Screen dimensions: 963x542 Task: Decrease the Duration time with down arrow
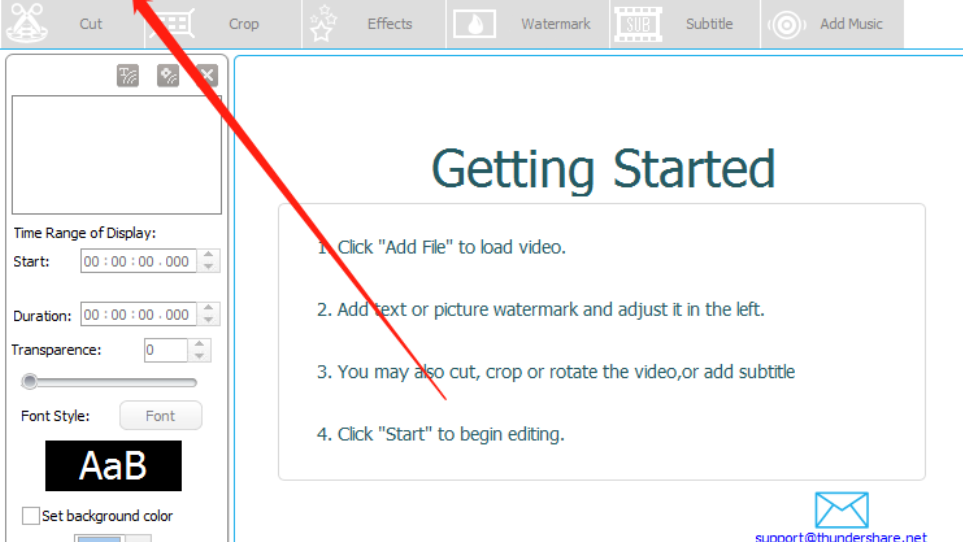pos(208,320)
